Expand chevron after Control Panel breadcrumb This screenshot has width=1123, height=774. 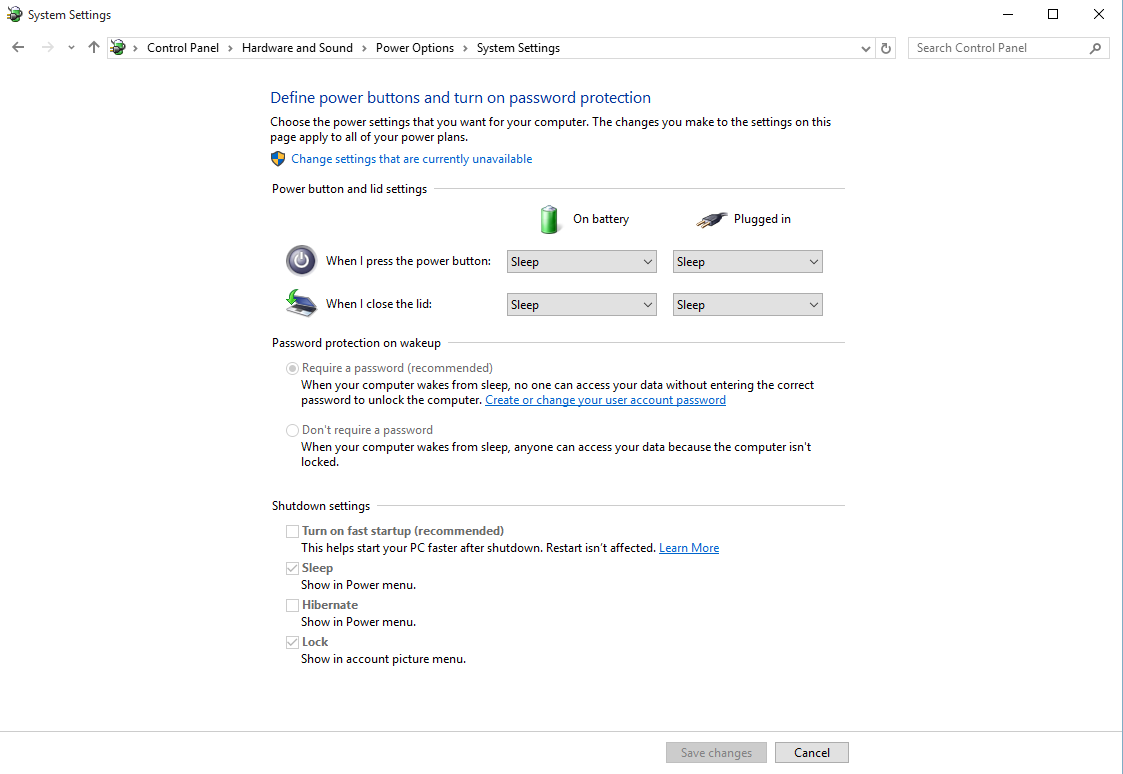tap(230, 48)
